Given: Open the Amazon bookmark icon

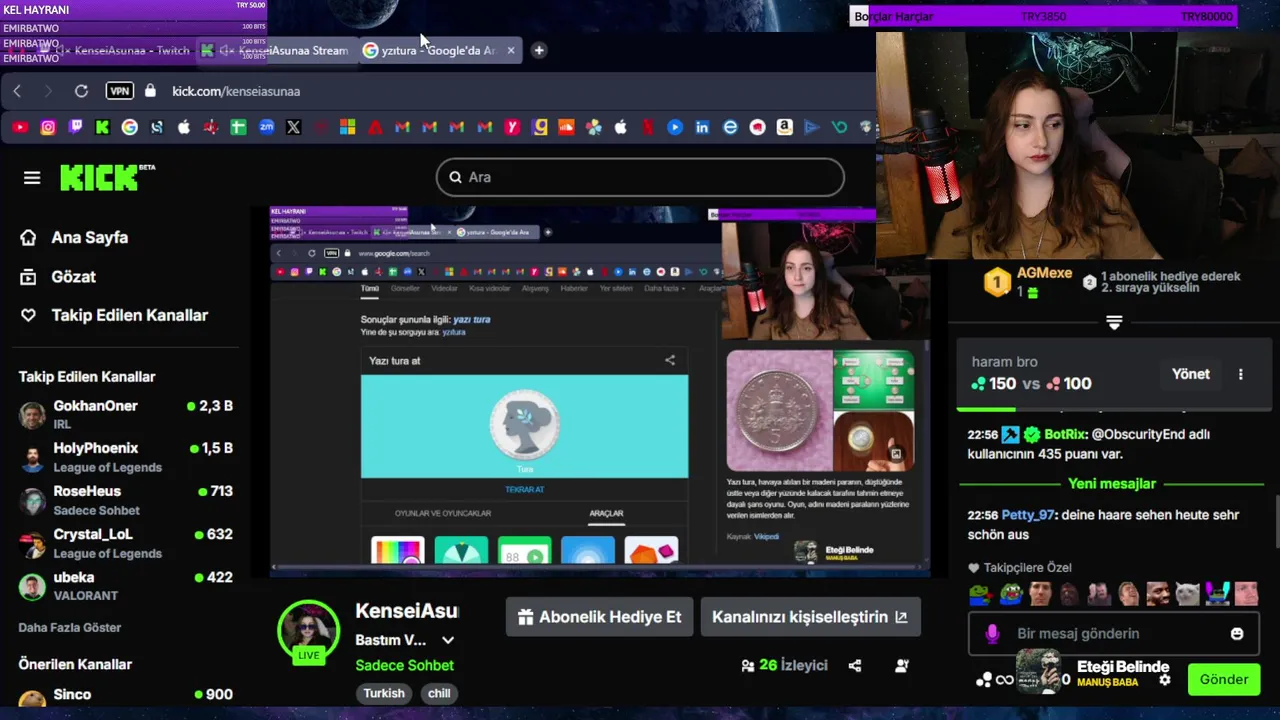Looking at the screenshot, I should click(784, 127).
